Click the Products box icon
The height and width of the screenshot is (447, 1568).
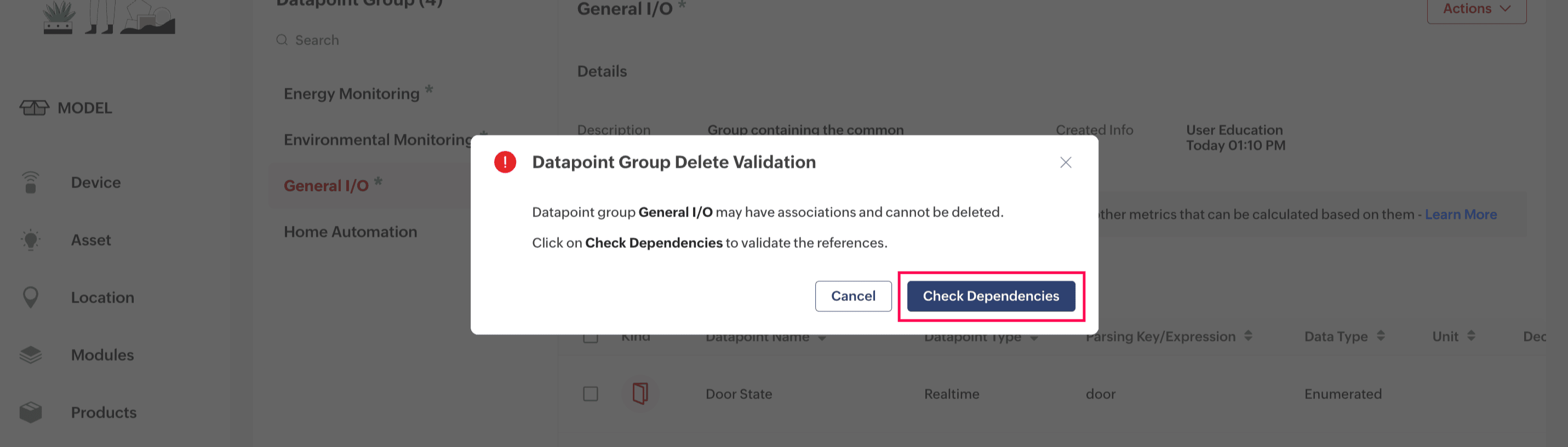(x=31, y=412)
